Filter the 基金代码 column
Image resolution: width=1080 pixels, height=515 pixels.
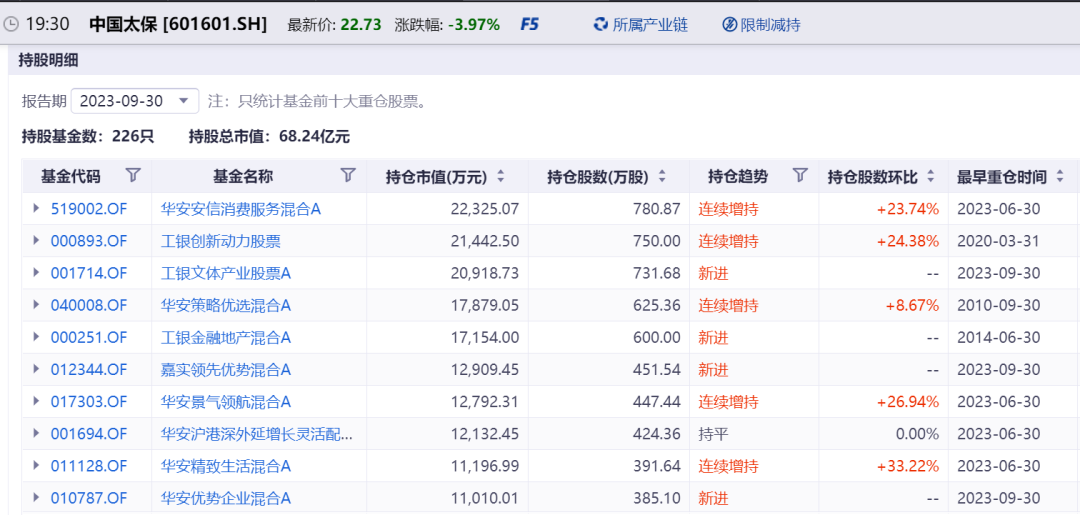tap(134, 176)
